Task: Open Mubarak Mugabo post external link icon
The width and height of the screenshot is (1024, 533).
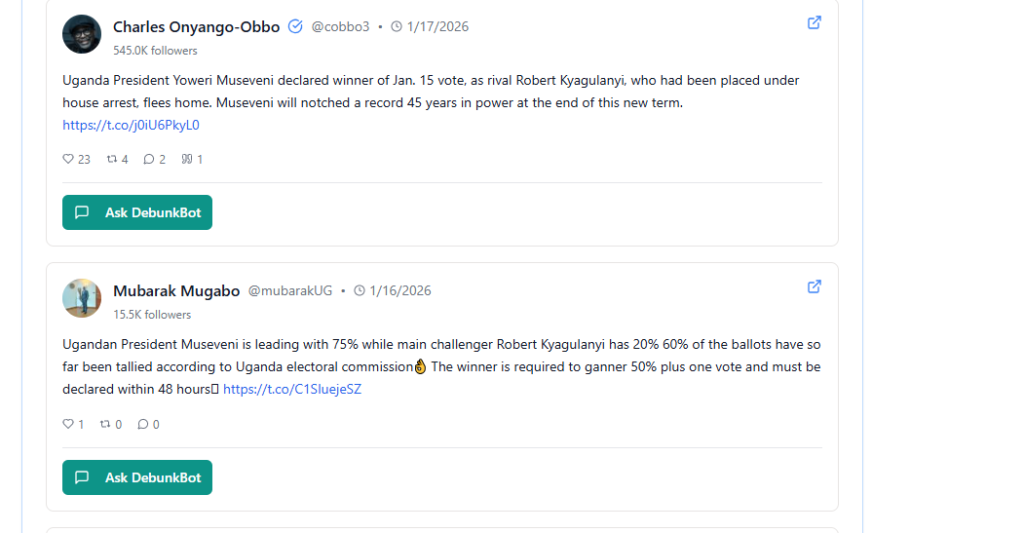Action: [814, 287]
